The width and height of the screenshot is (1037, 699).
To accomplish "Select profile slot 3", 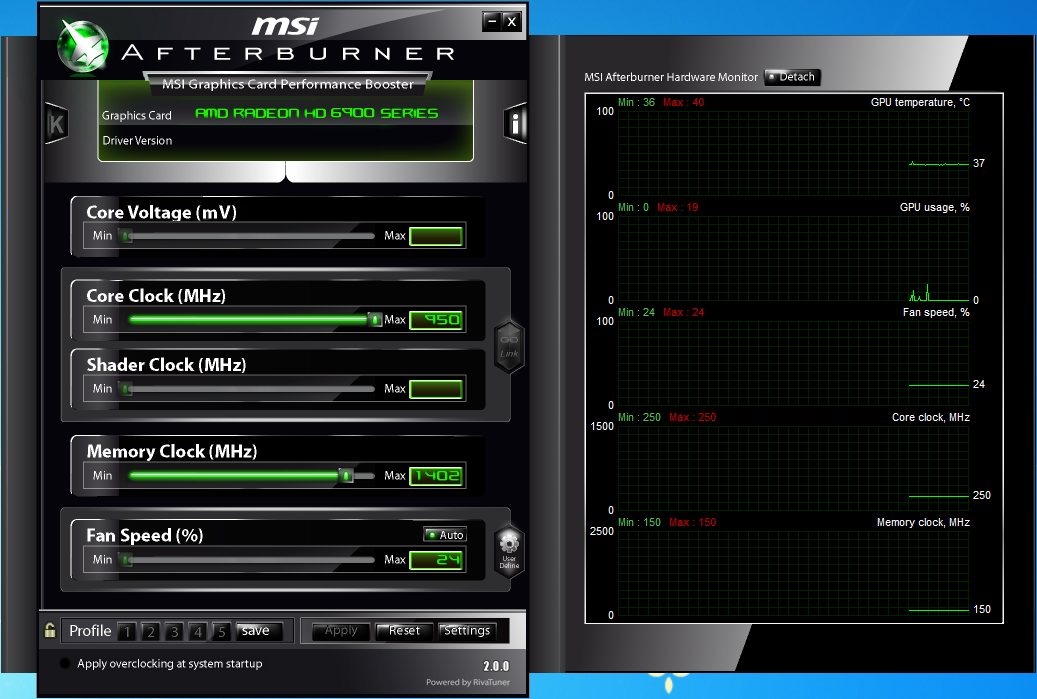I will click(x=175, y=632).
